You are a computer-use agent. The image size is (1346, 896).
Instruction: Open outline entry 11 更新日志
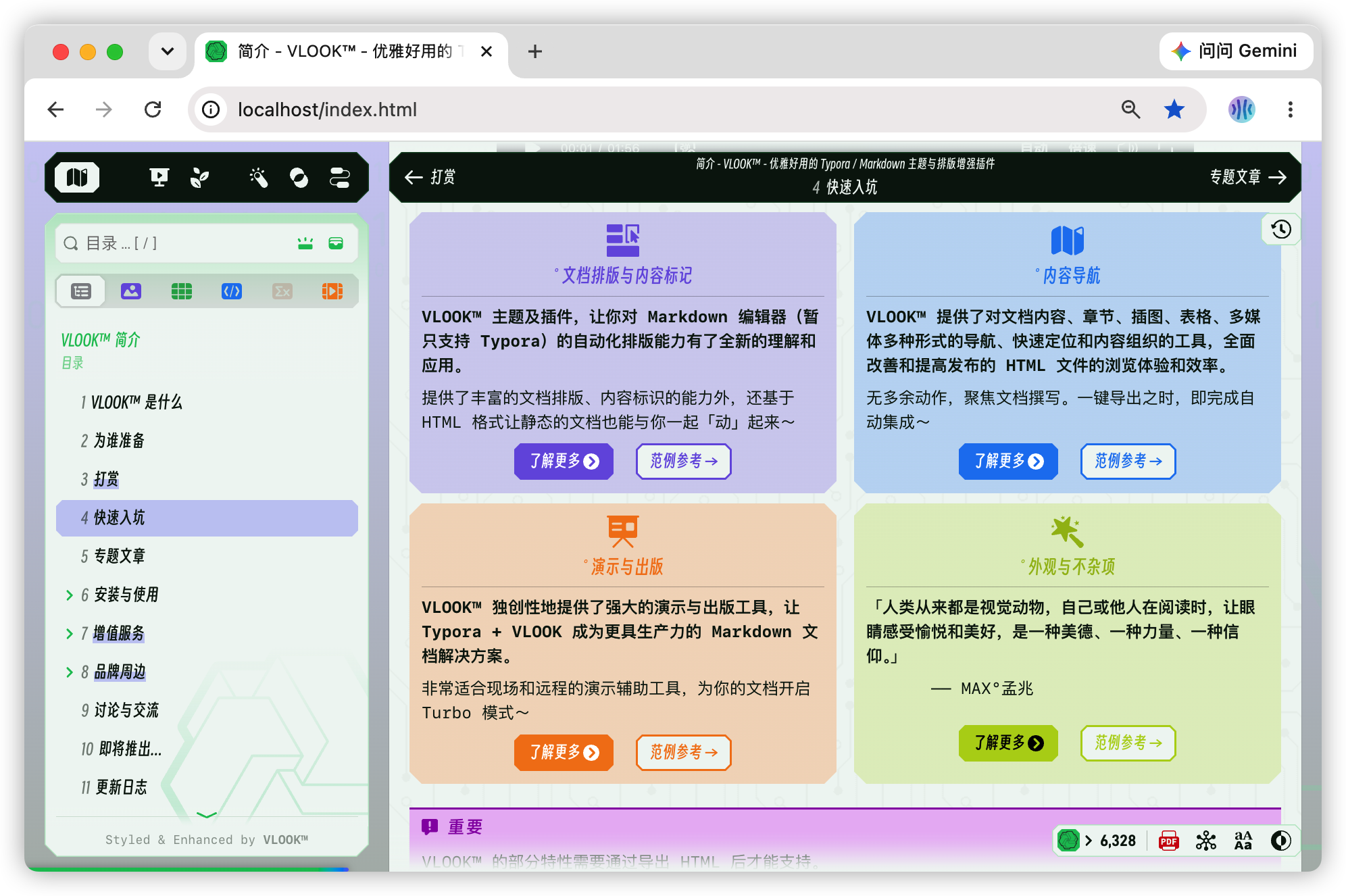114,787
